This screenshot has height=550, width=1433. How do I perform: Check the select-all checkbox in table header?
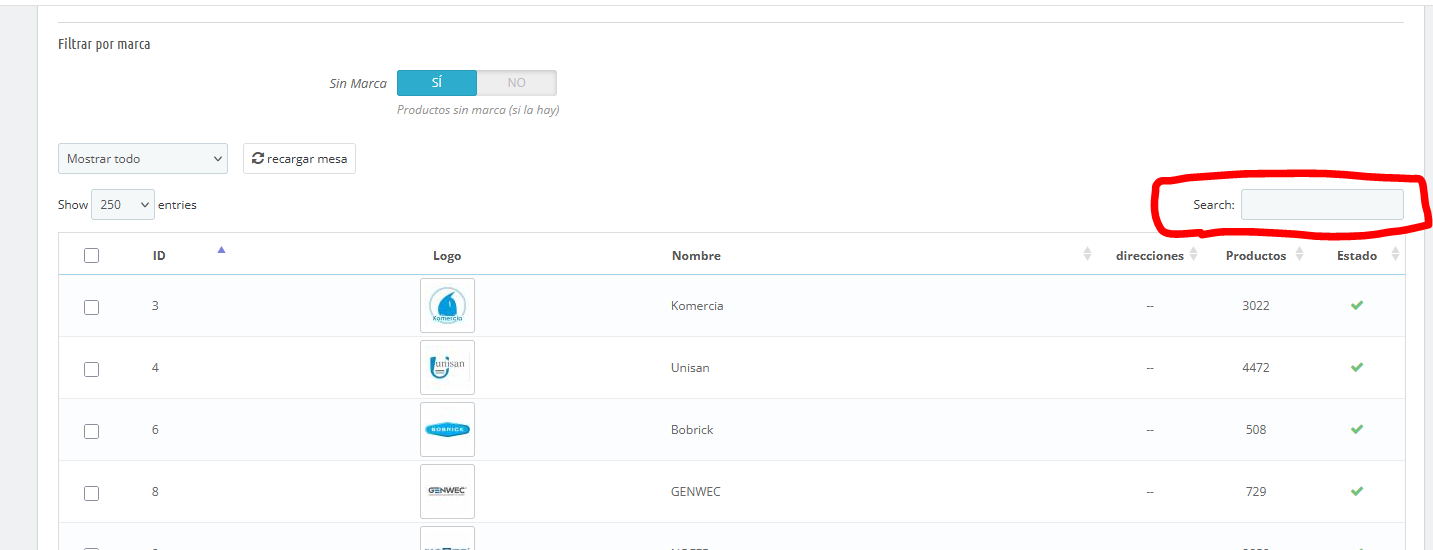[92, 256]
